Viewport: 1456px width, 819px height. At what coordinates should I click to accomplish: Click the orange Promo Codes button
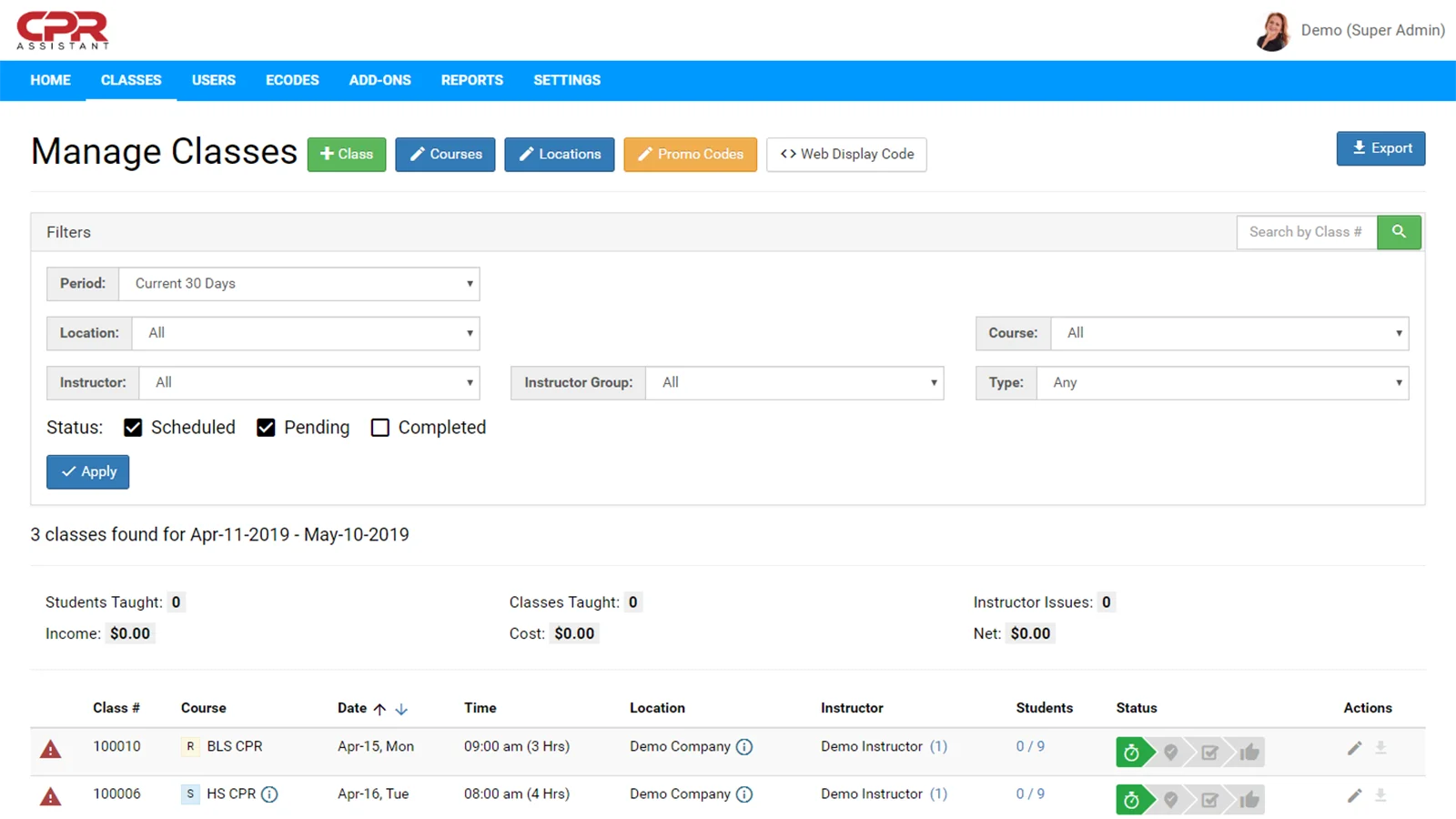tap(690, 155)
